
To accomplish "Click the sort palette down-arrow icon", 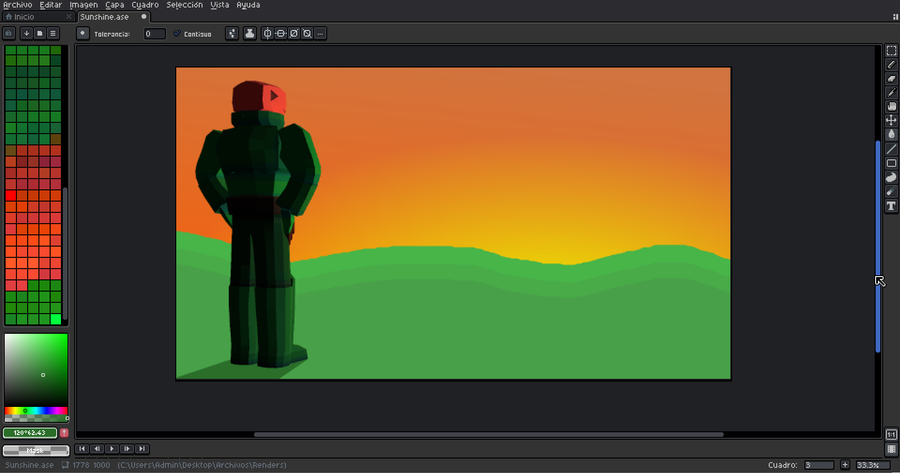I will click(x=26, y=33).
